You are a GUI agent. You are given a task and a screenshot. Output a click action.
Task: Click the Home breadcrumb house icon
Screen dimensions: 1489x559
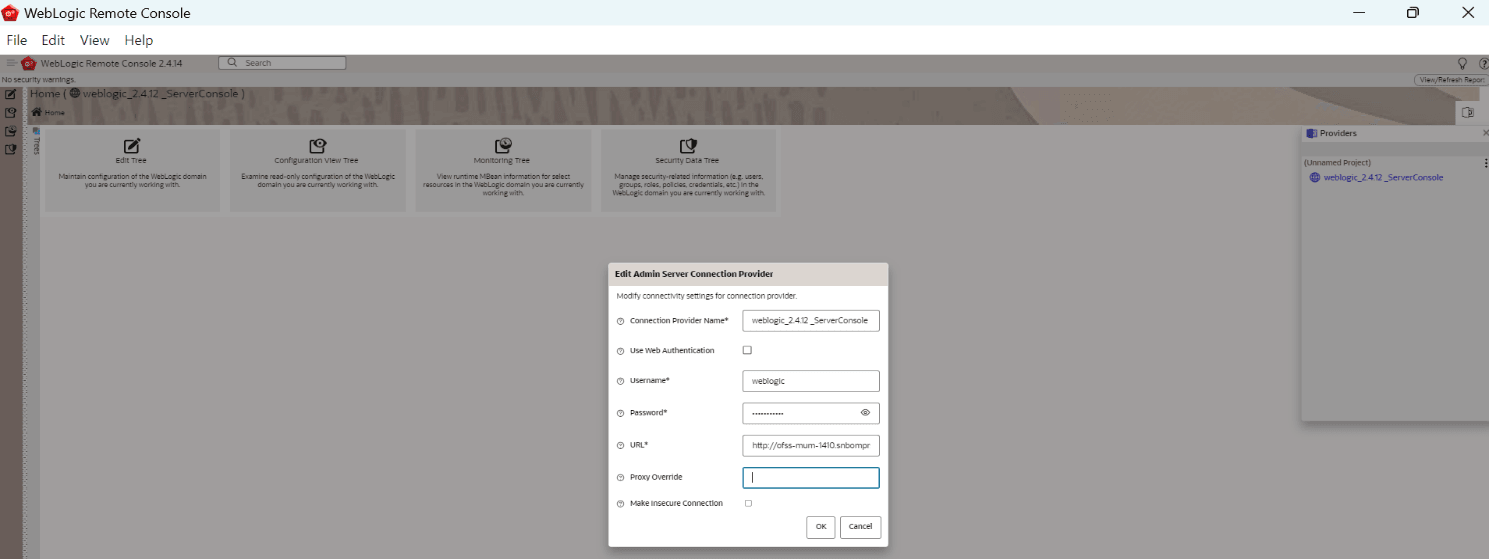point(37,112)
